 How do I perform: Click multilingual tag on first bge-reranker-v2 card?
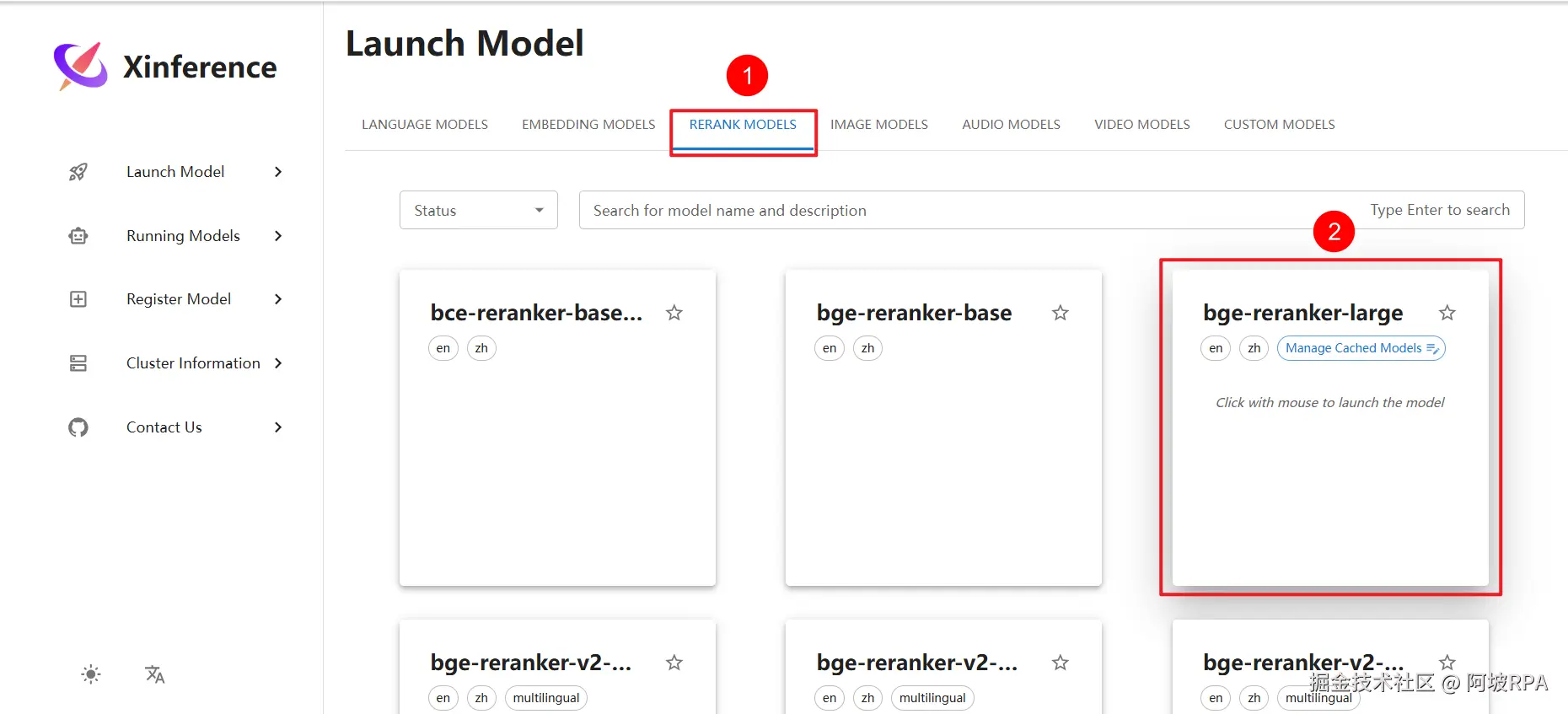tap(546, 698)
